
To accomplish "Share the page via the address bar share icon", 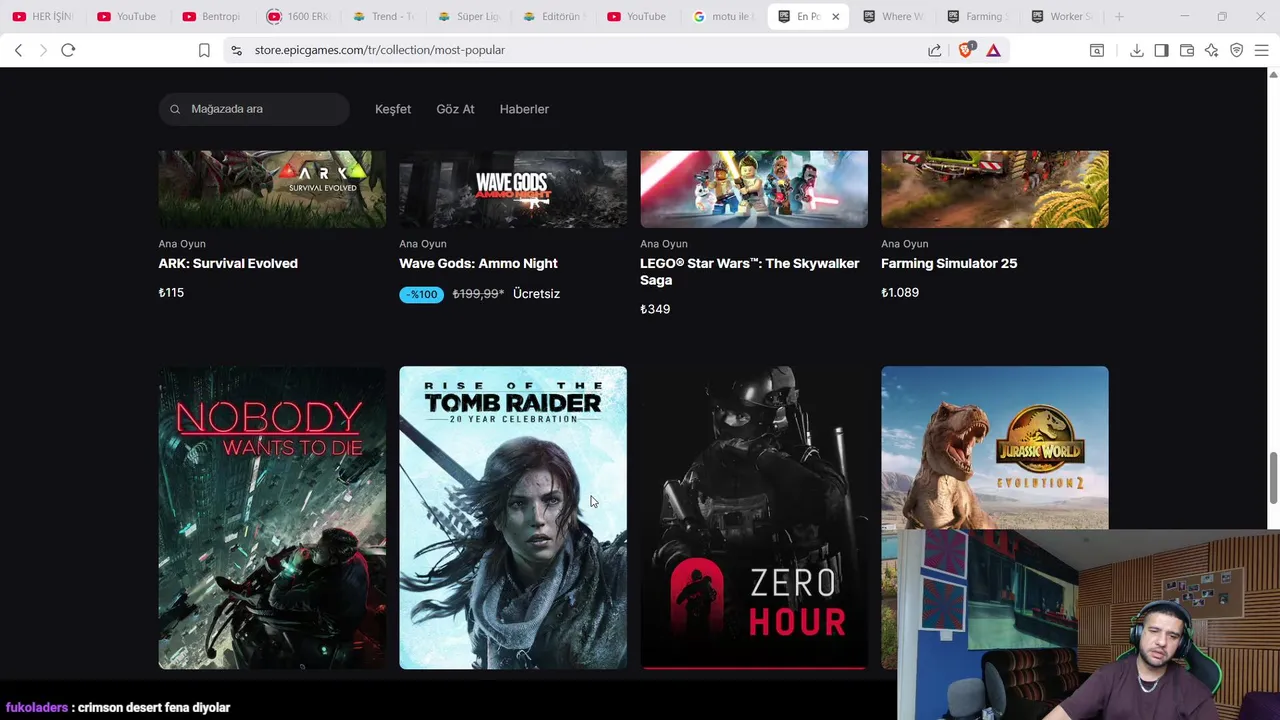I will (934, 50).
